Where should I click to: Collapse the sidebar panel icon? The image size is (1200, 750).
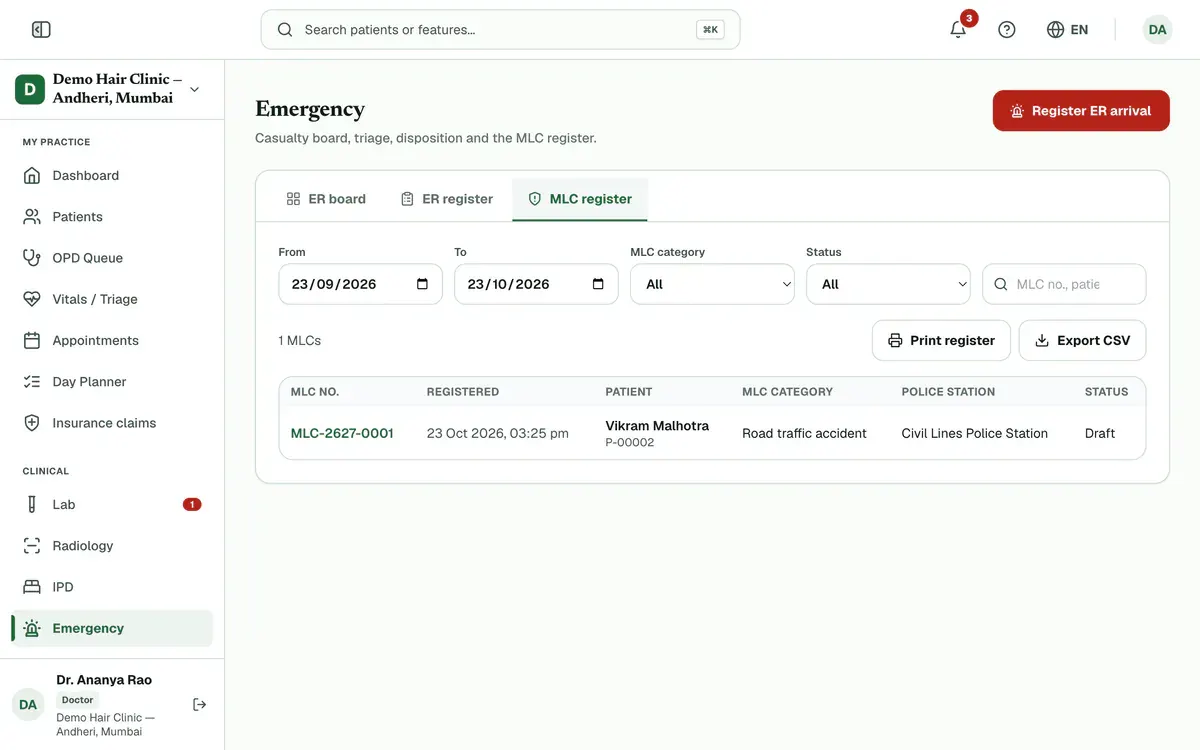coord(41,30)
